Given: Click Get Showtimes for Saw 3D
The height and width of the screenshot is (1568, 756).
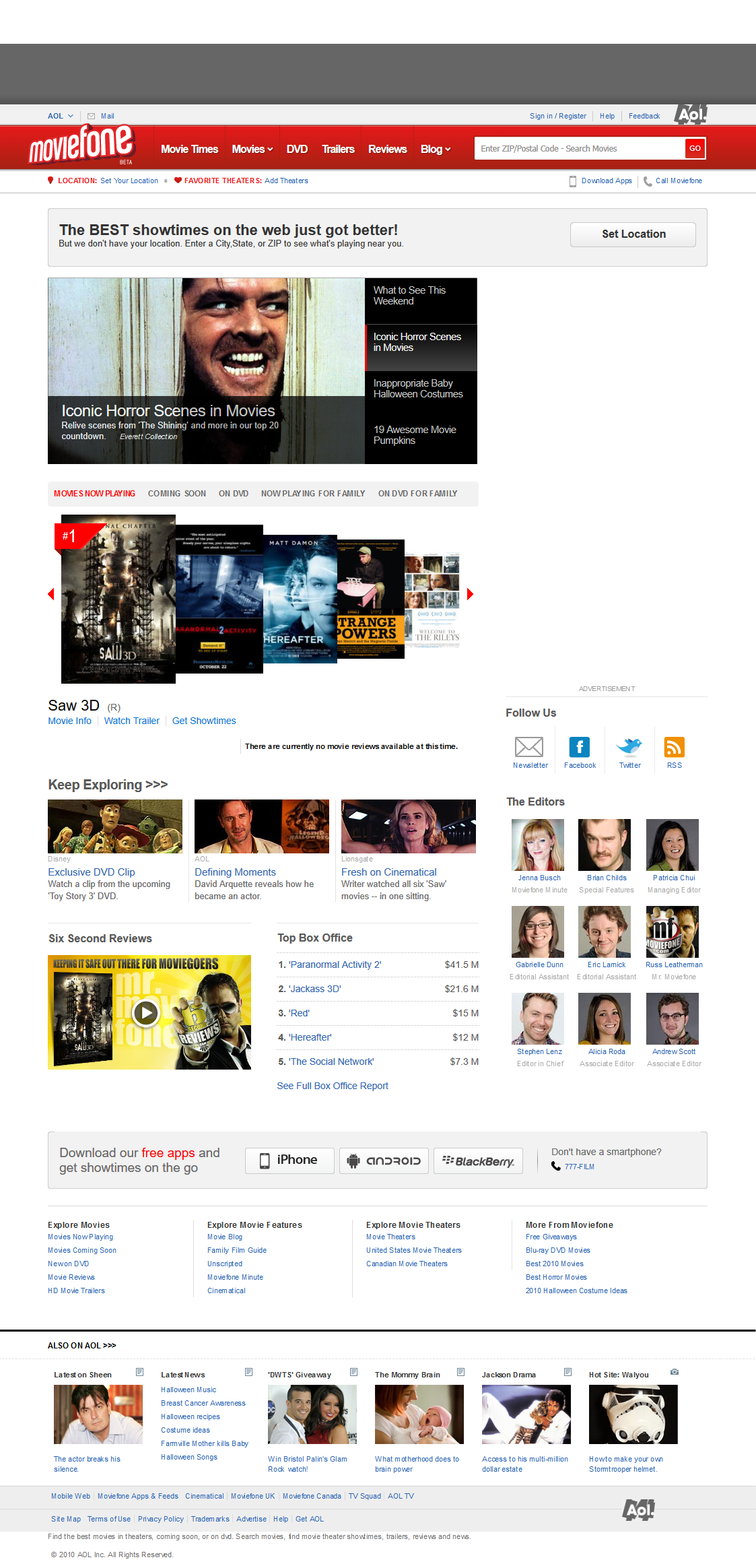Looking at the screenshot, I should [x=204, y=721].
